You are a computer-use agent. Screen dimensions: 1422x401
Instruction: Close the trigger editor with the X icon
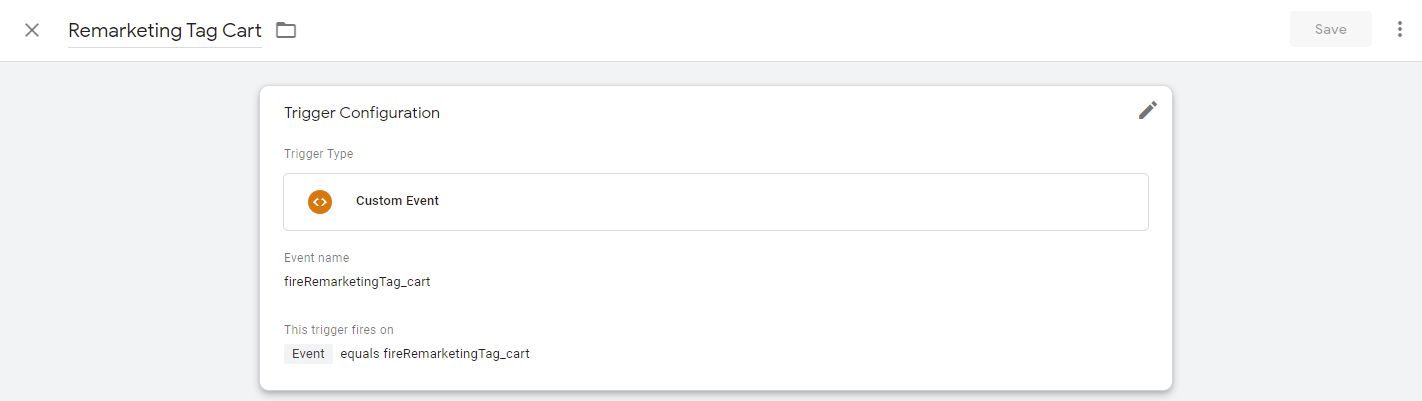tap(32, 30)
